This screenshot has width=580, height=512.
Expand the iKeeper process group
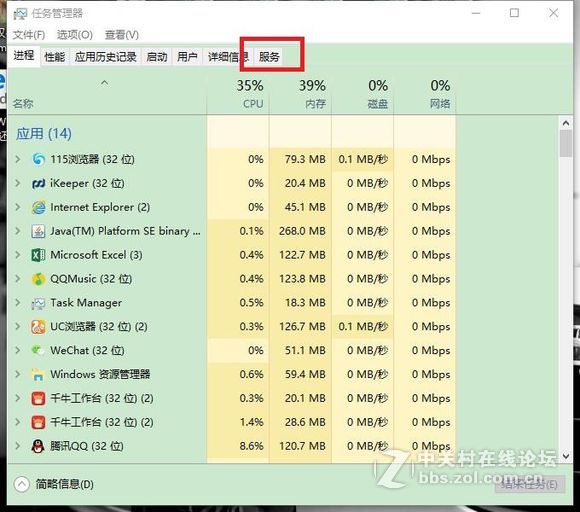17,183
